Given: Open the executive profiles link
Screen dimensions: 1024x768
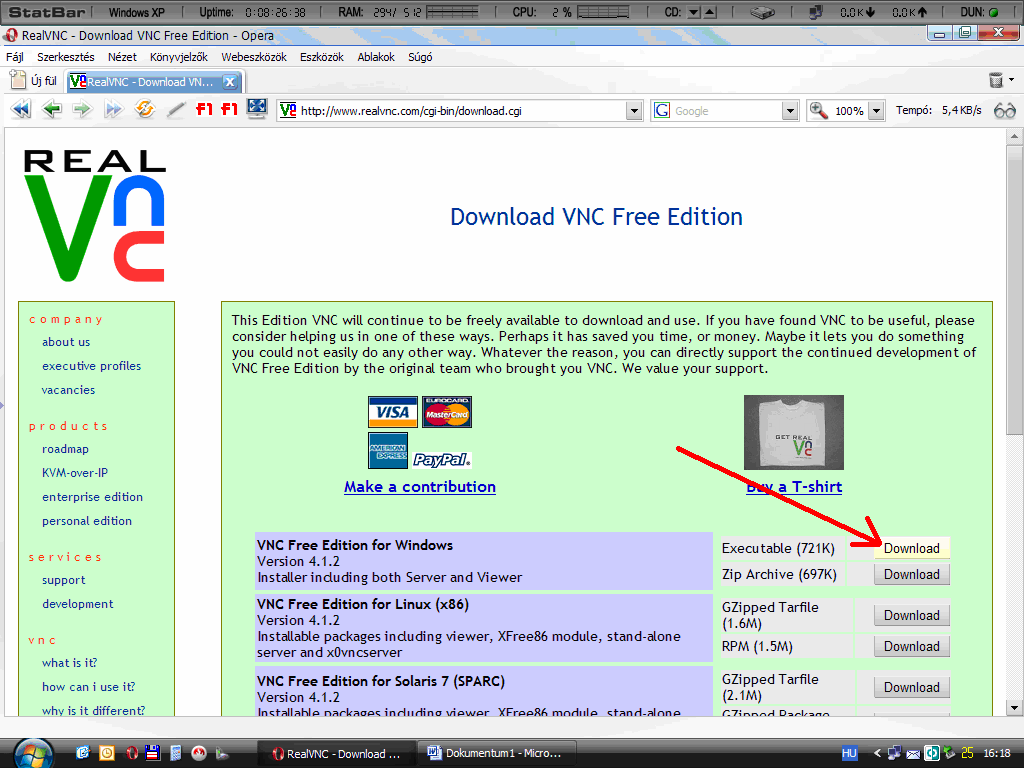Looking at the screenshot, I should tap(91, 366).
